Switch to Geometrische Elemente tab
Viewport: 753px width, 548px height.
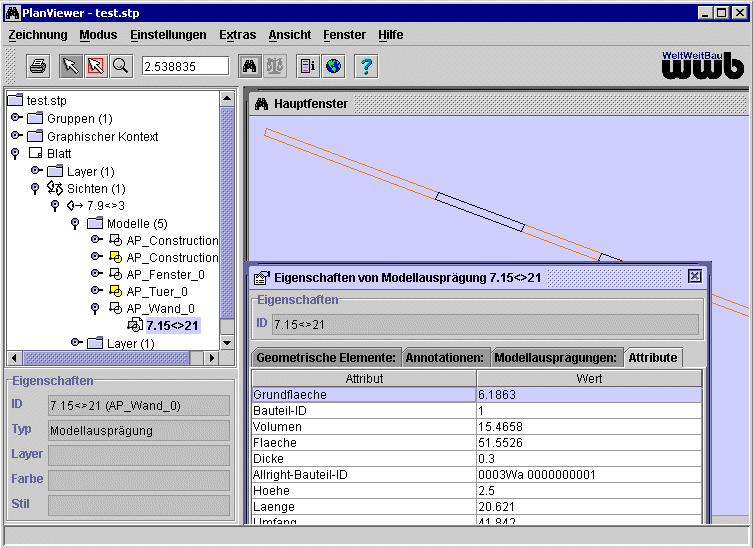[326, 358]
